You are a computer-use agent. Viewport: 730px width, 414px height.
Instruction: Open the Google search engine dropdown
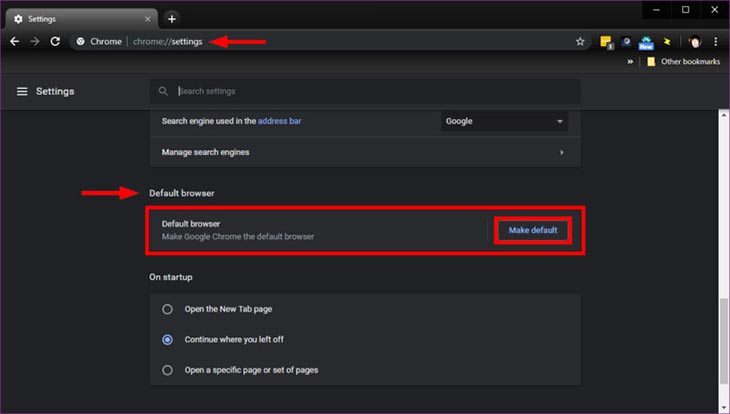(x=504, y=122)
